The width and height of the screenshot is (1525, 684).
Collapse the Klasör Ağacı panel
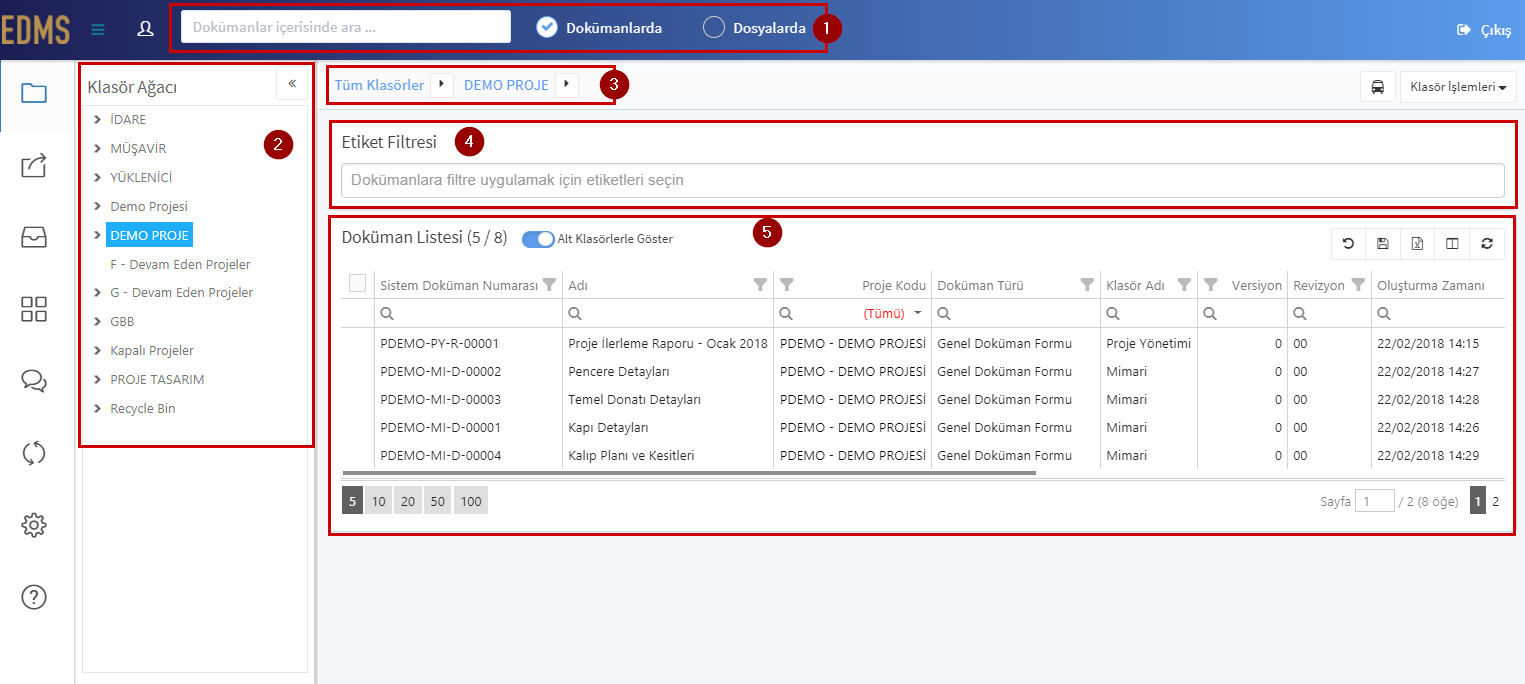coord(292,84)
